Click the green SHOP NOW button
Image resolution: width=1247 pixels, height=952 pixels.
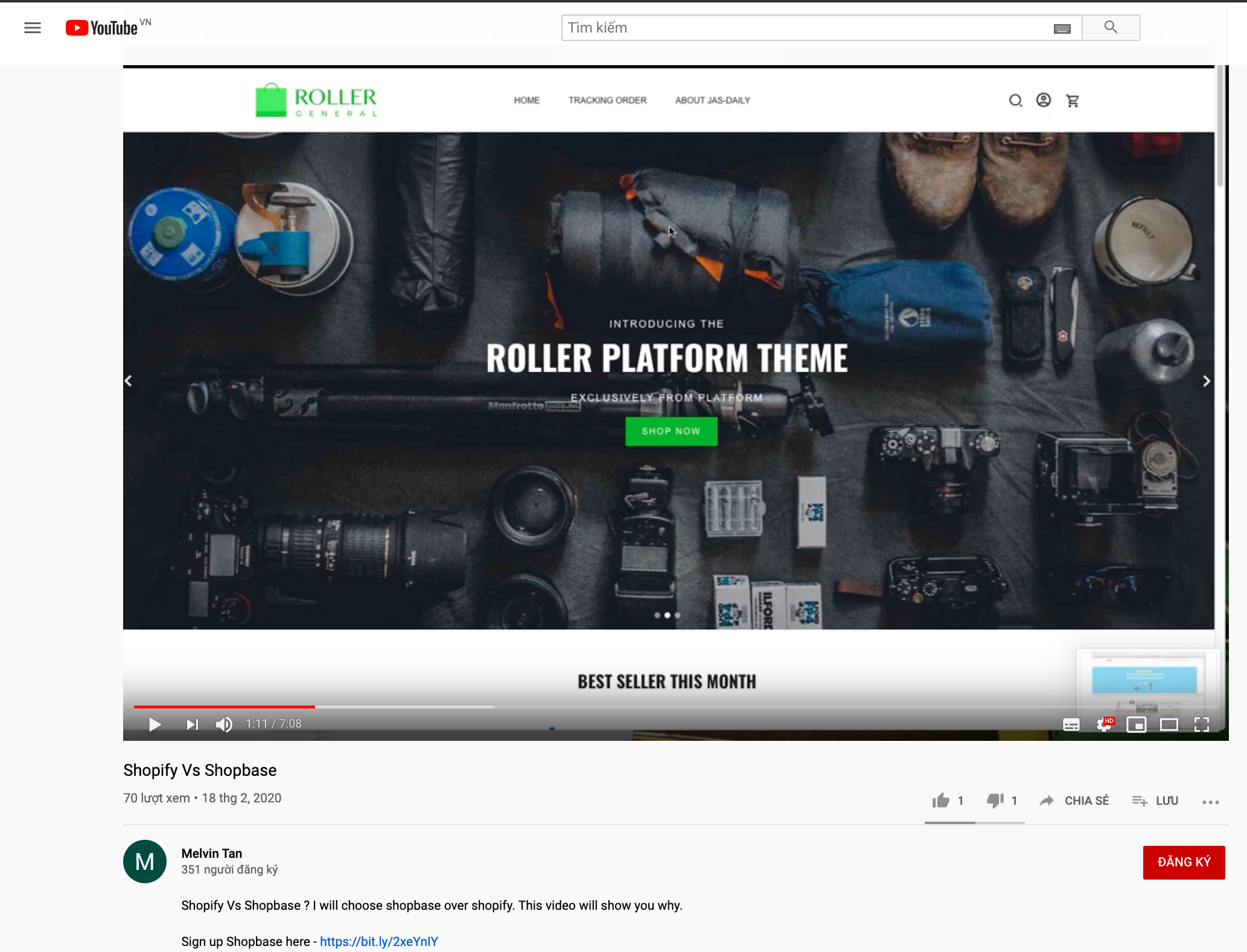(671, 431)
